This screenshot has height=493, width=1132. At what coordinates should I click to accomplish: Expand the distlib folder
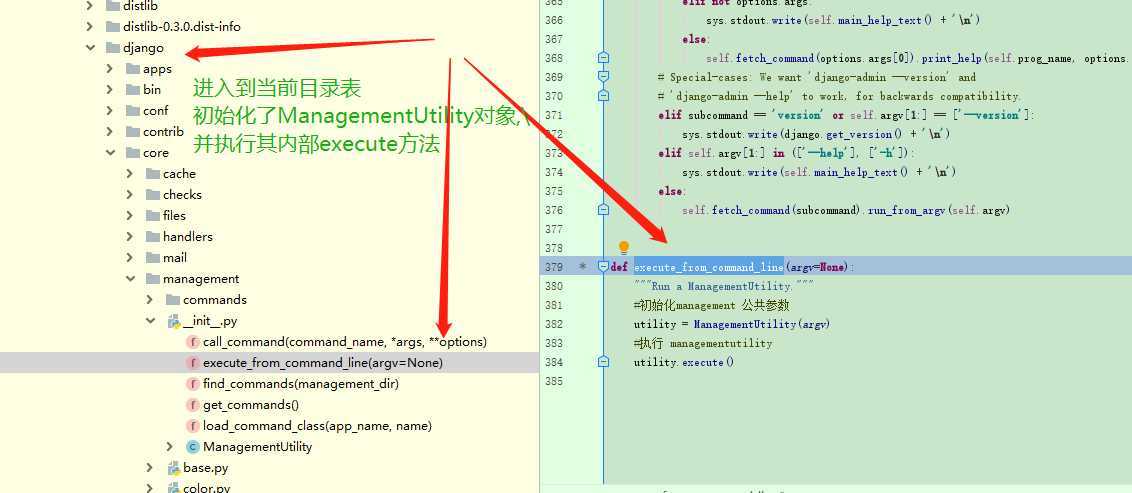coord(90,6)
